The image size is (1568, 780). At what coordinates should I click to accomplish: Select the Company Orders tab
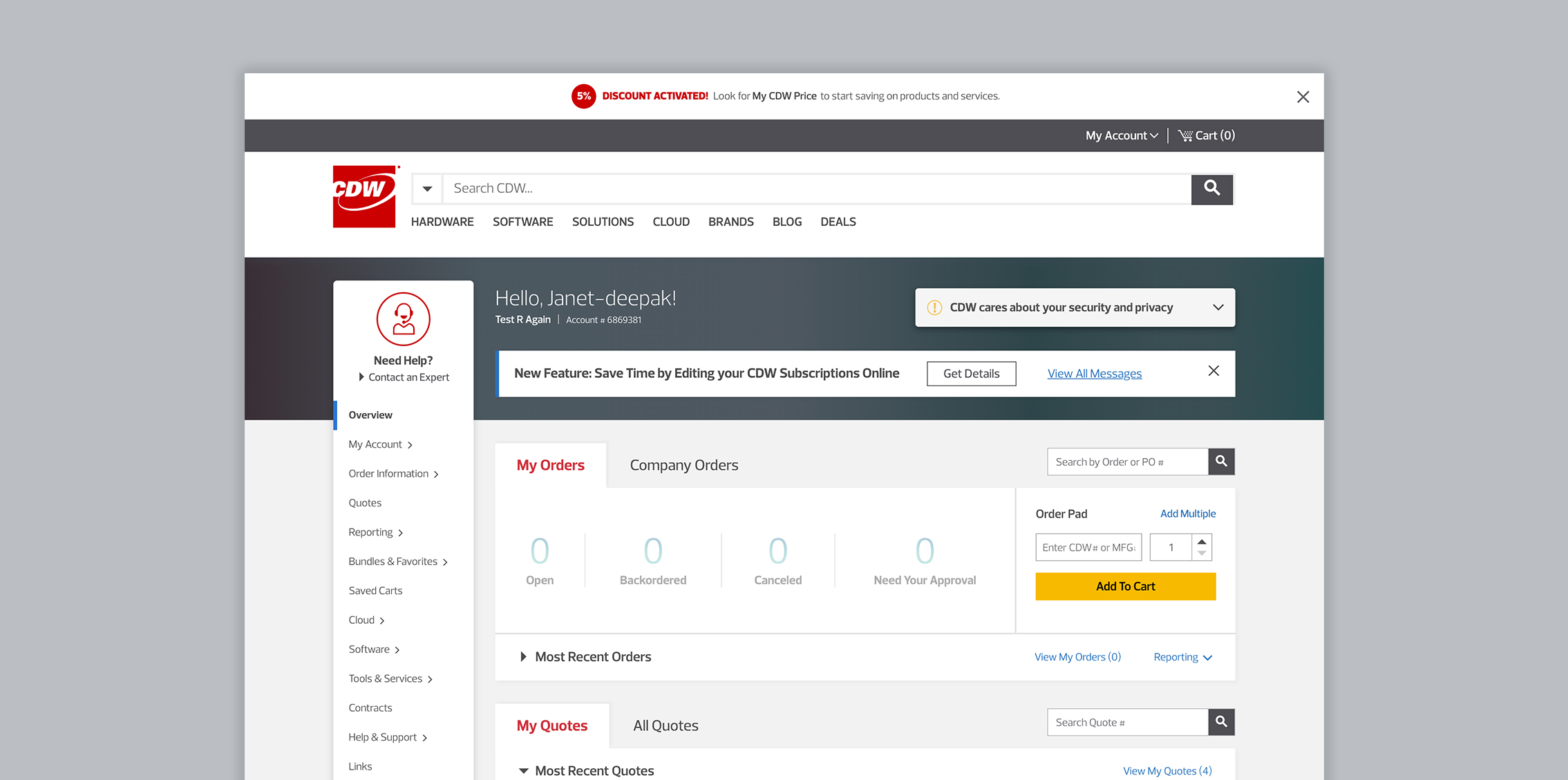click(684, 464)
